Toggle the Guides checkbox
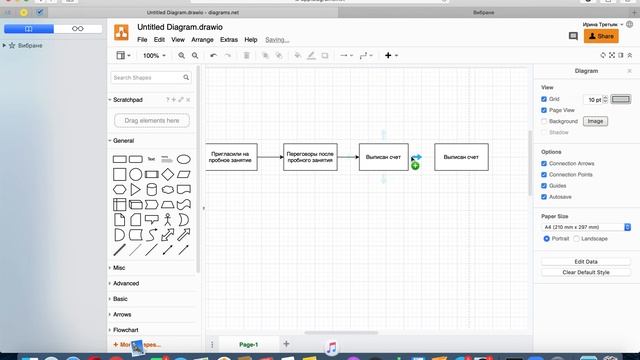This screenshot has width=640, height=360. 544,186
